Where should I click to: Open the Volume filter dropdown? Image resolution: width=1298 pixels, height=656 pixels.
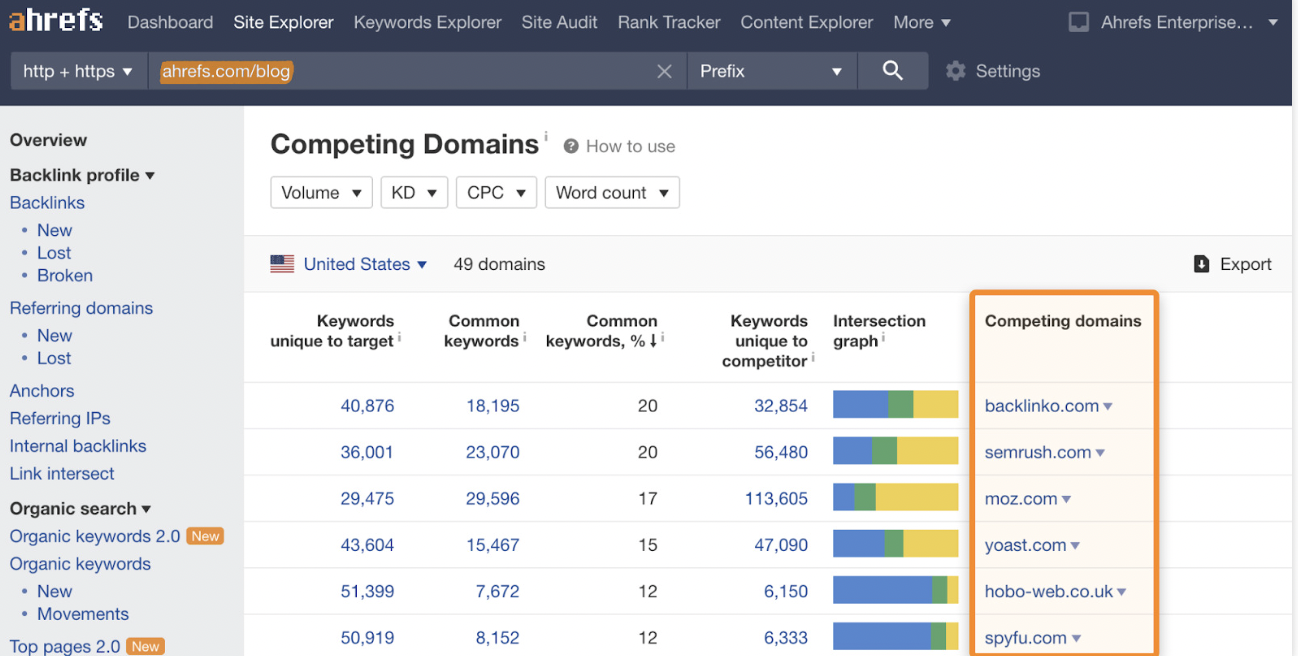(321, 192)
